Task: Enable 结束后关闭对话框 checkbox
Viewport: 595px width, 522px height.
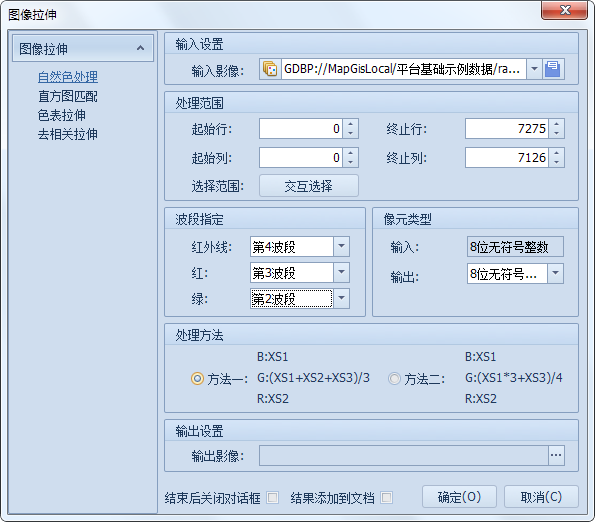Action: click(272, 497)
